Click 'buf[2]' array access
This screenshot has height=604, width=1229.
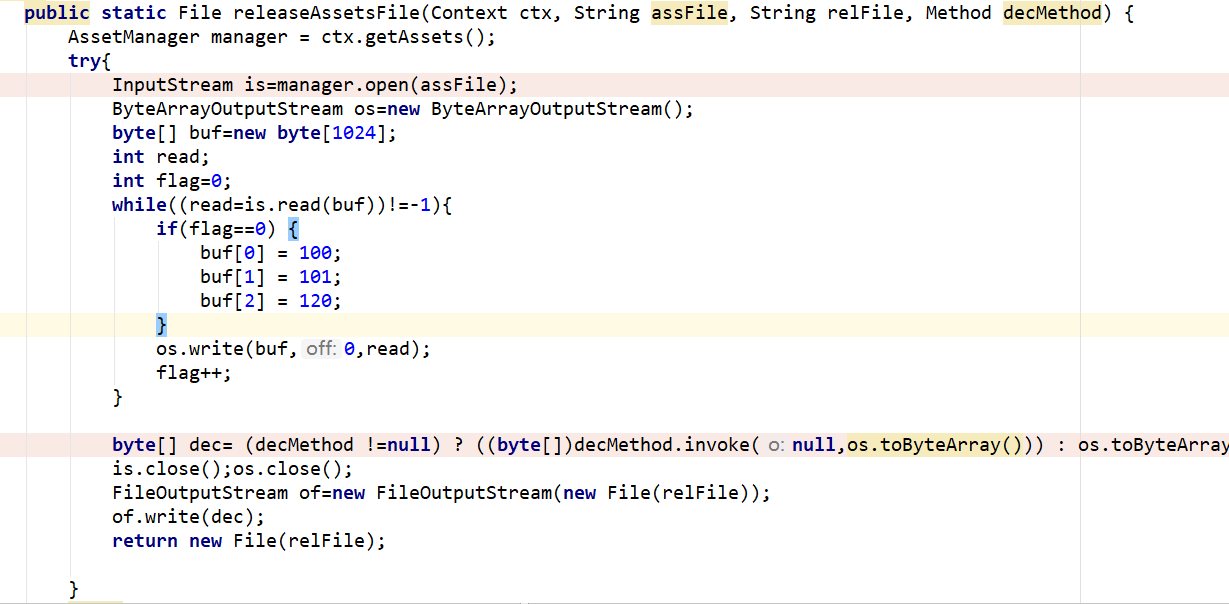coord(232,301)
